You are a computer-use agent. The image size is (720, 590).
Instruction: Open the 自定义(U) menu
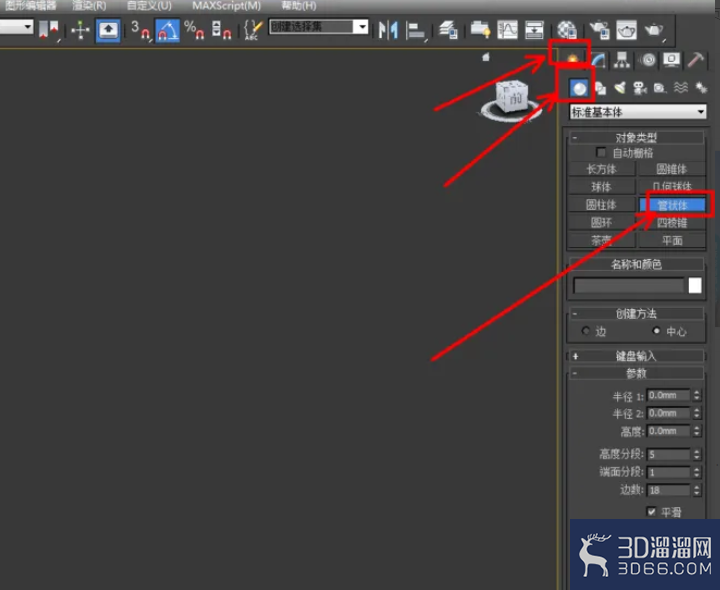[x=149, y=6]
